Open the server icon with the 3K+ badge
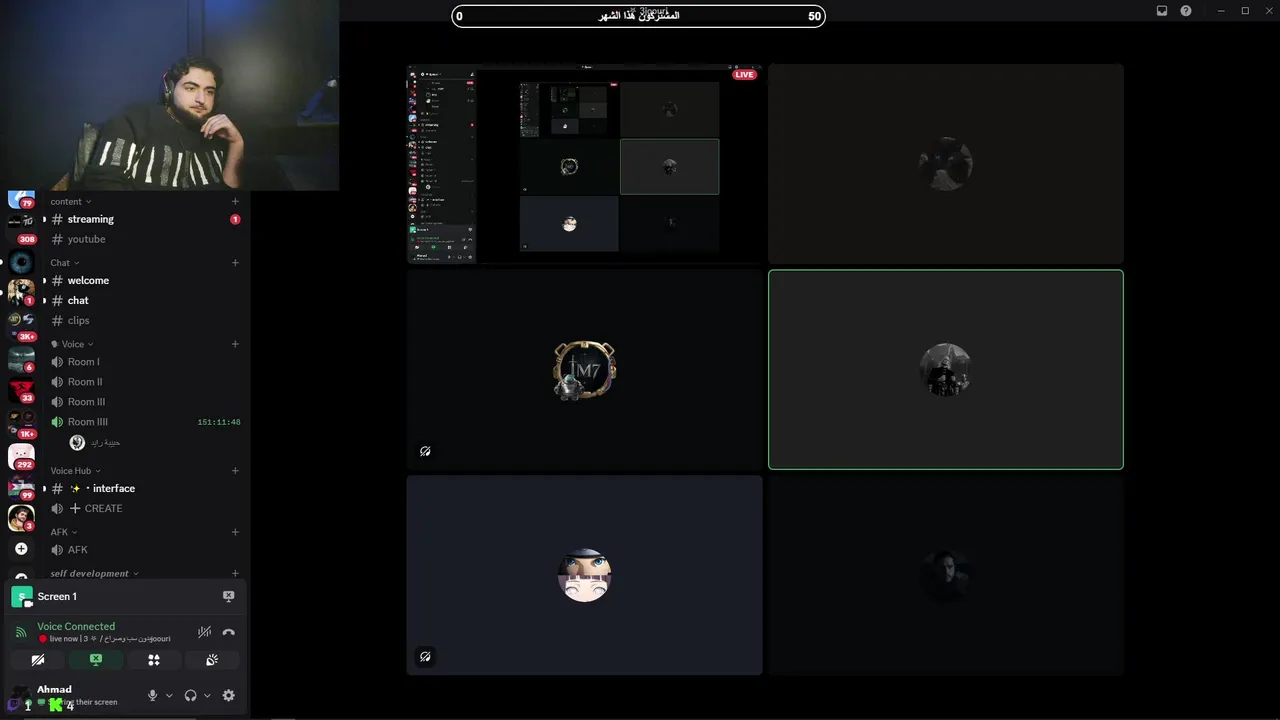Screen dimensions: 1280x720 point(21,327)
